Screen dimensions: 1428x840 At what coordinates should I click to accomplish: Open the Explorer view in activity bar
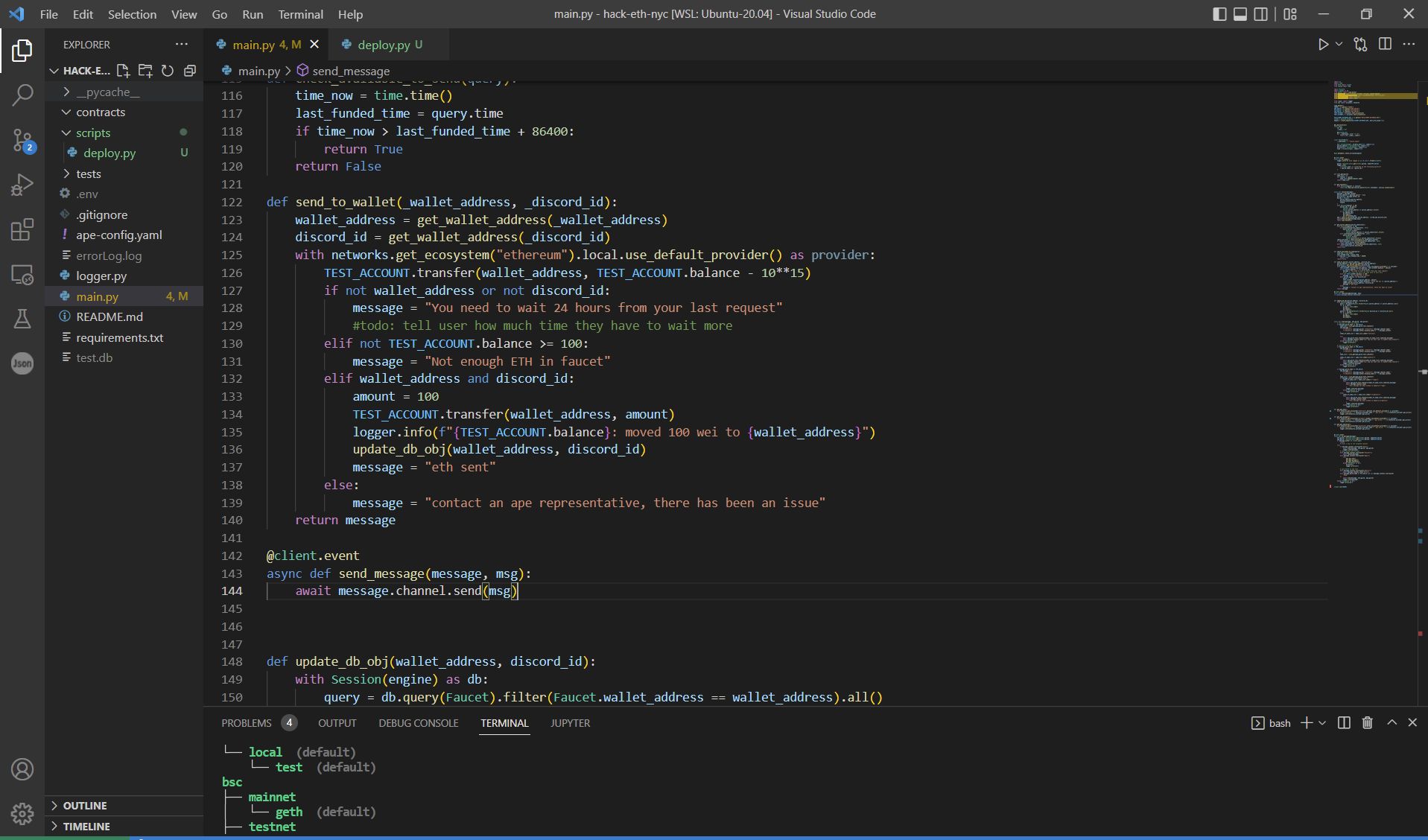click(x=22, y=51)
